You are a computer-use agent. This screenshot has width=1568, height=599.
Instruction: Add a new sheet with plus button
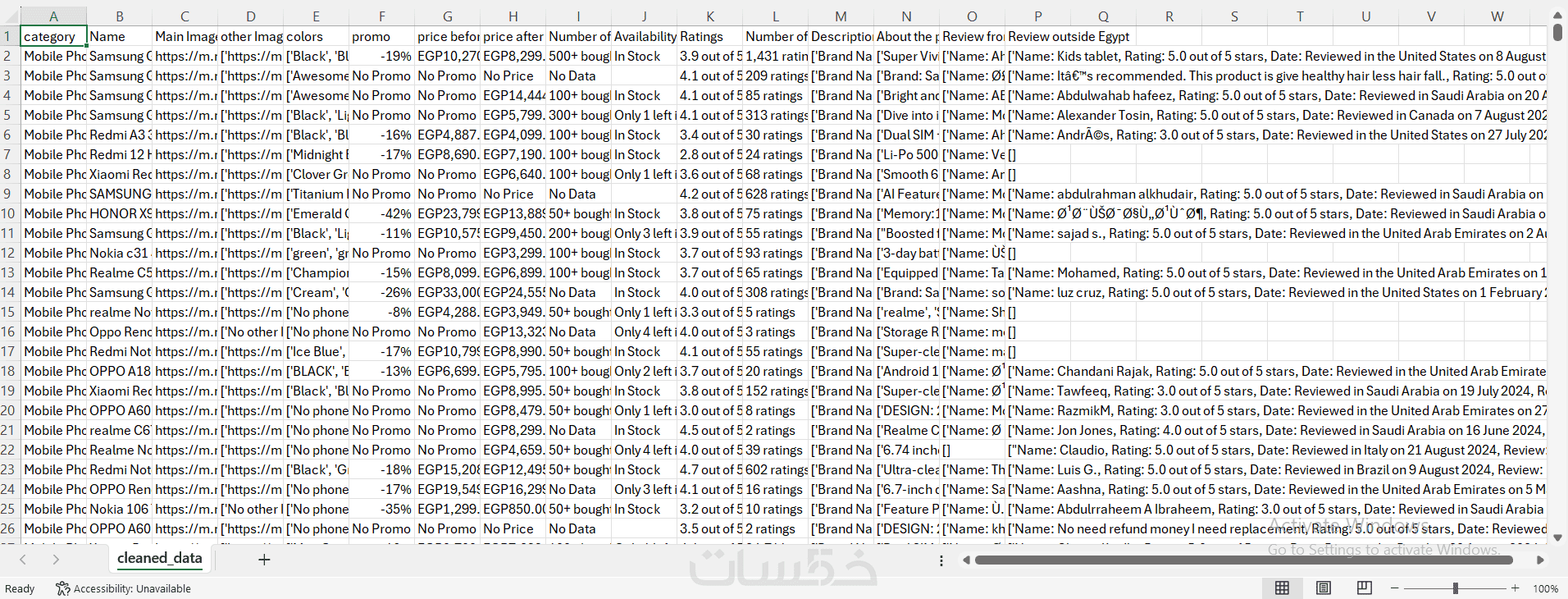(264, 560)
